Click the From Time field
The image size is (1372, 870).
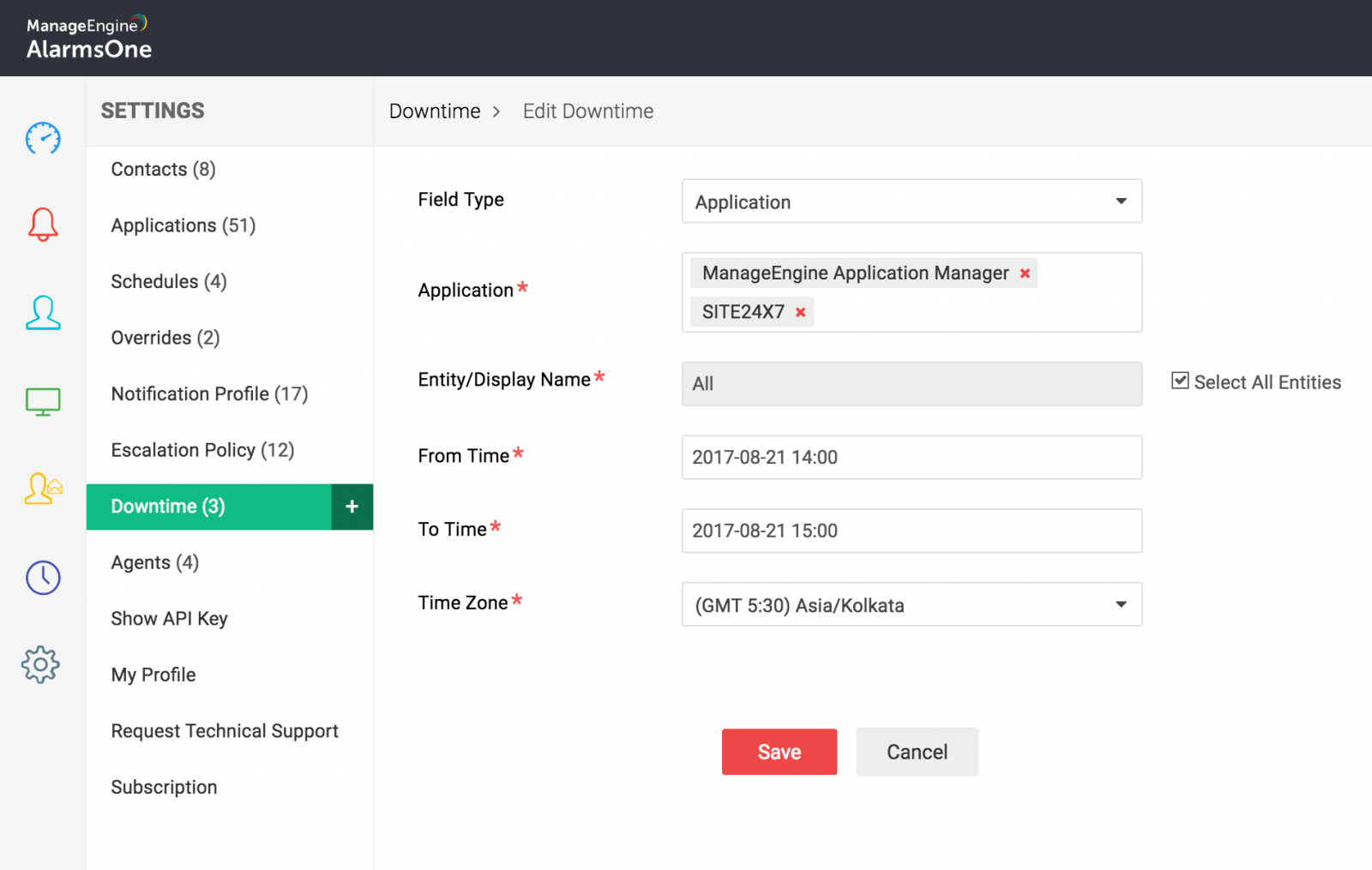tap(912, 457)
